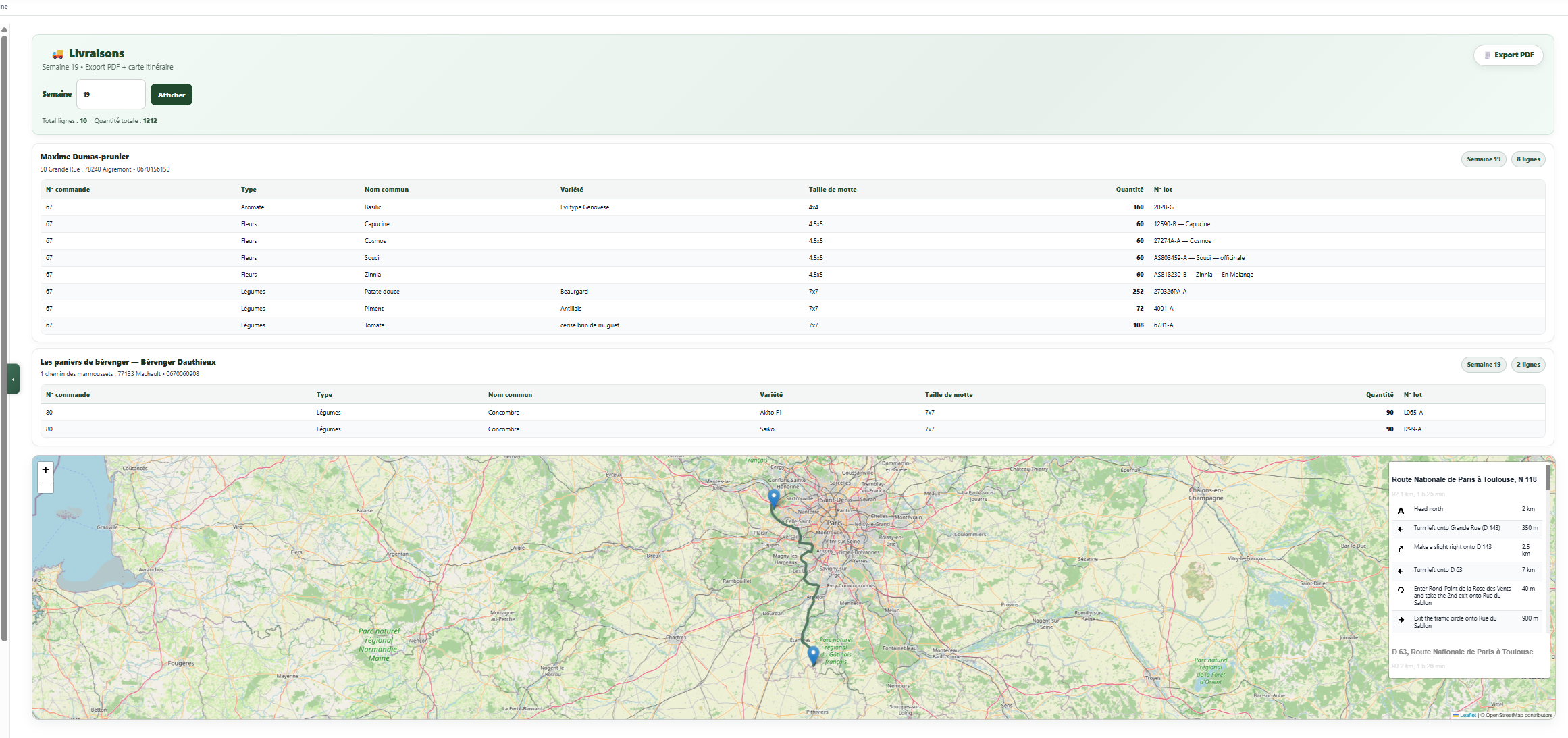Focus the Semaine number input field
The height and width of the screenshot is (738, 1568).
pos(111,94)
